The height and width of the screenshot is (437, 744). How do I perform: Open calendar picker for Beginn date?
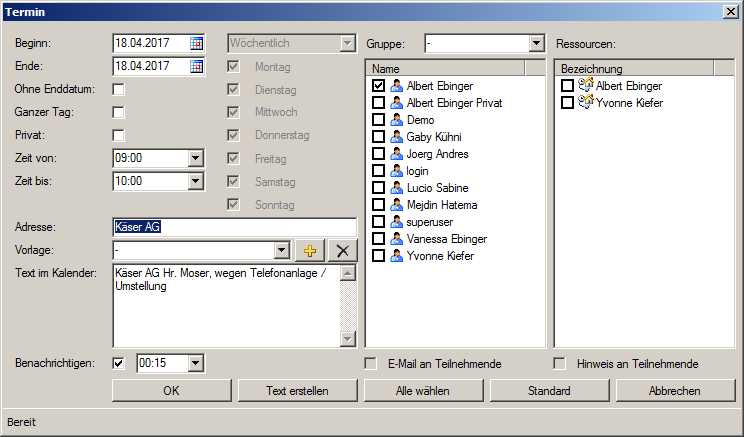pyautogui.click(x=196, y=44)
